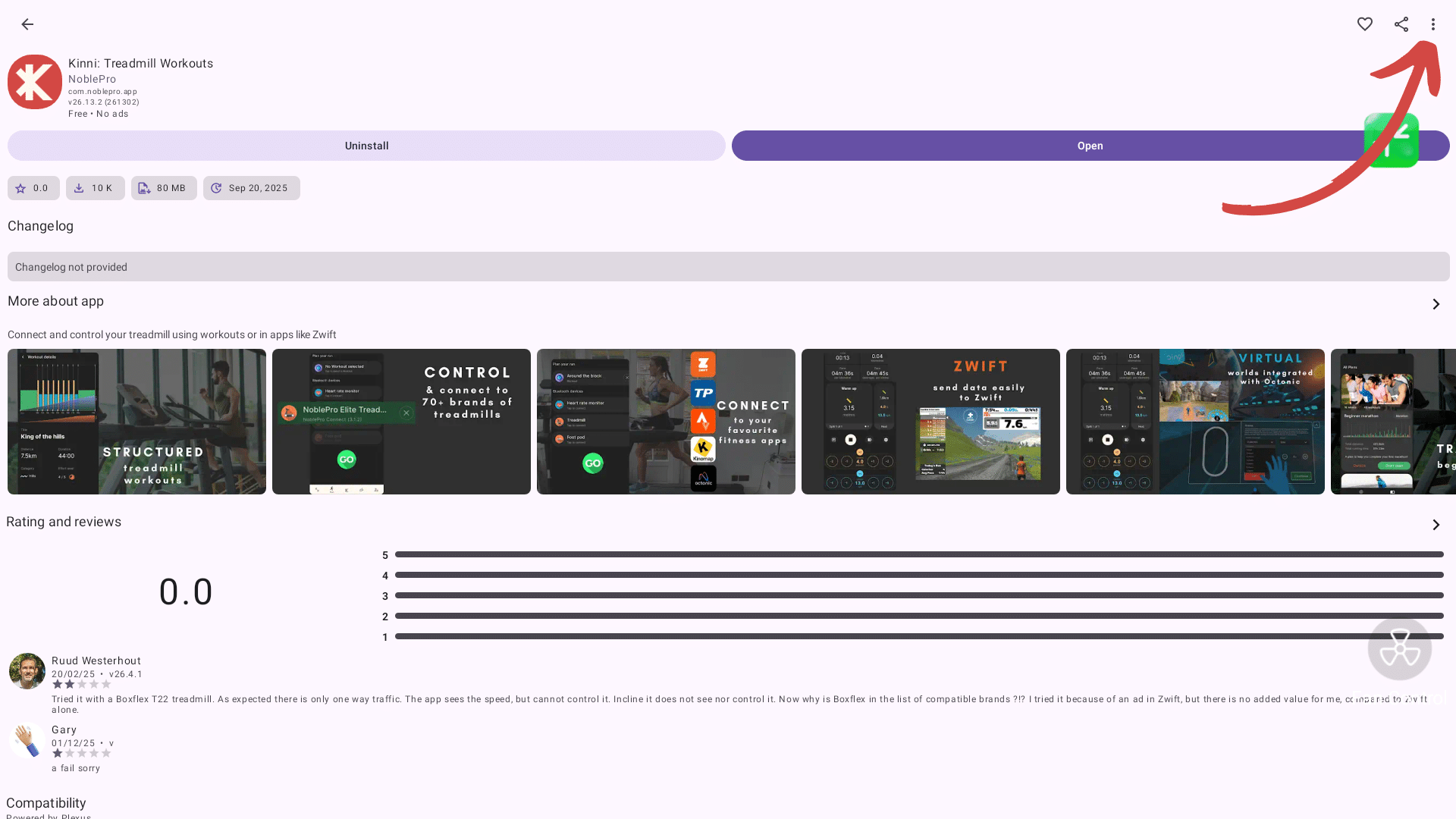Tap the 0.0 star rating chip
1456x819 pixels.
(33, 188)
